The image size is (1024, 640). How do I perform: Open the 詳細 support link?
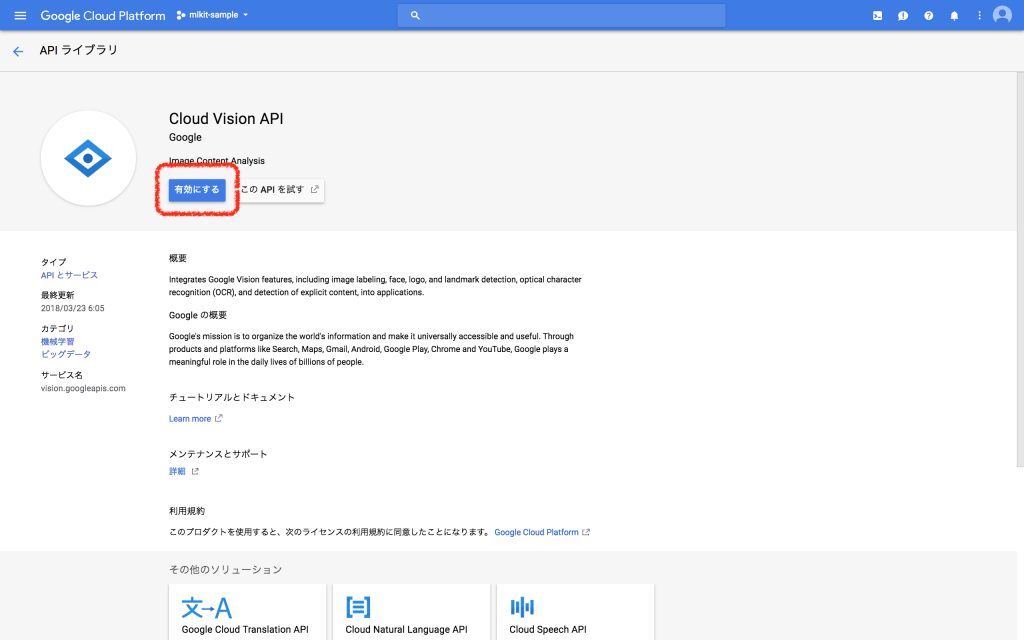(177, 471)
